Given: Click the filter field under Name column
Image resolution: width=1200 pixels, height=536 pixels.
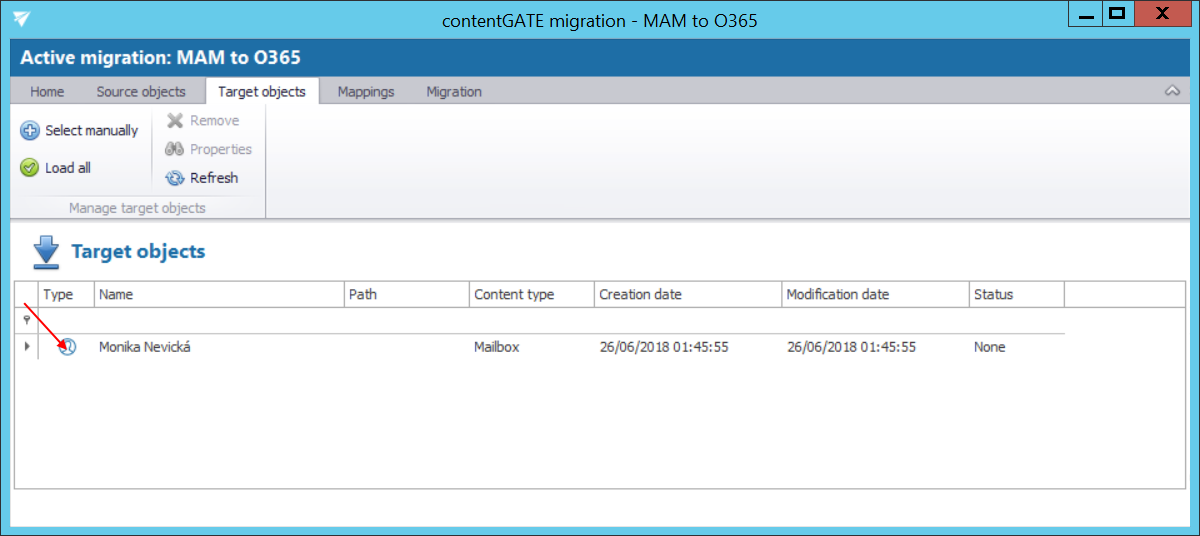Looking at the screenshot, I should coord(218,320).
